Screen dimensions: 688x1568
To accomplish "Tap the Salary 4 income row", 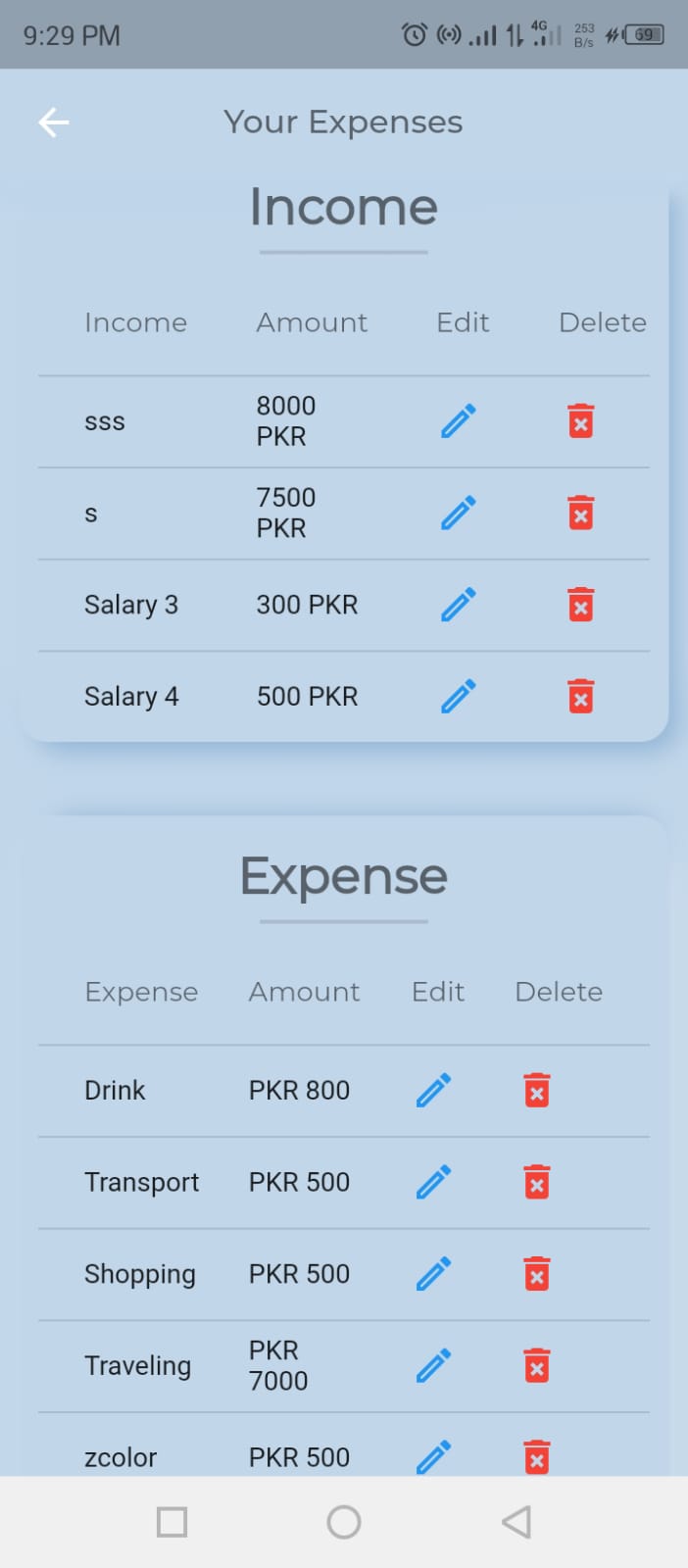I will (131, 696).
